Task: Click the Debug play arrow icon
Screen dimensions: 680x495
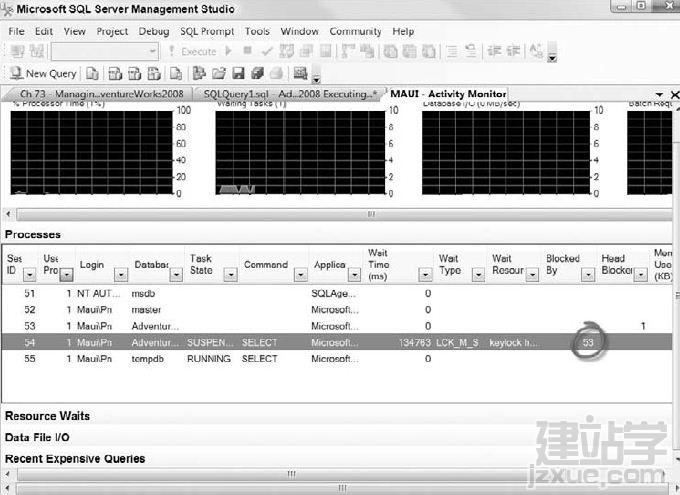Action: [229, 51]
